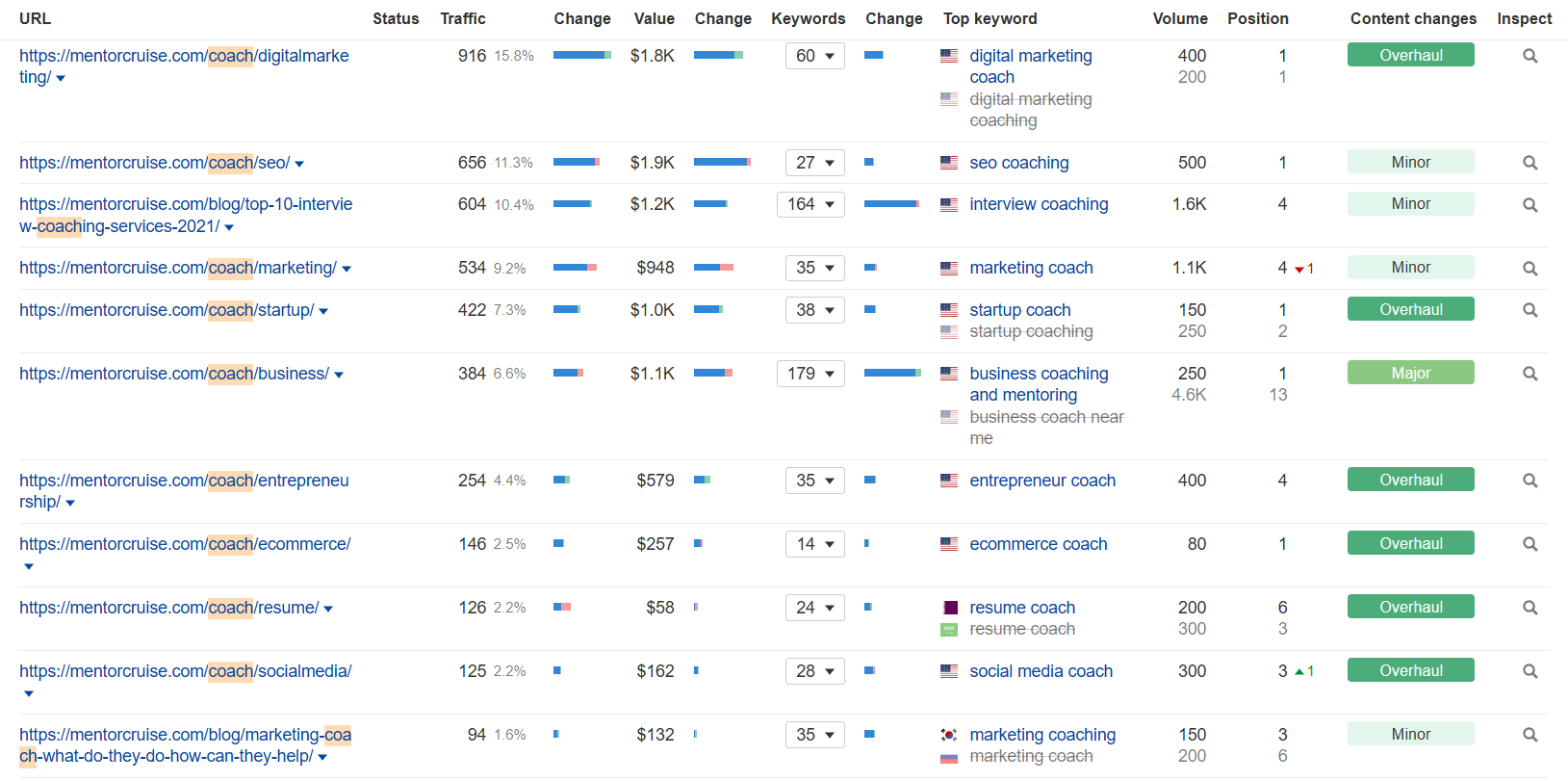Click Overhaul badge for coach/startup row
Viewport: 1568px width, 781px height.
(x=1411, y=309)
